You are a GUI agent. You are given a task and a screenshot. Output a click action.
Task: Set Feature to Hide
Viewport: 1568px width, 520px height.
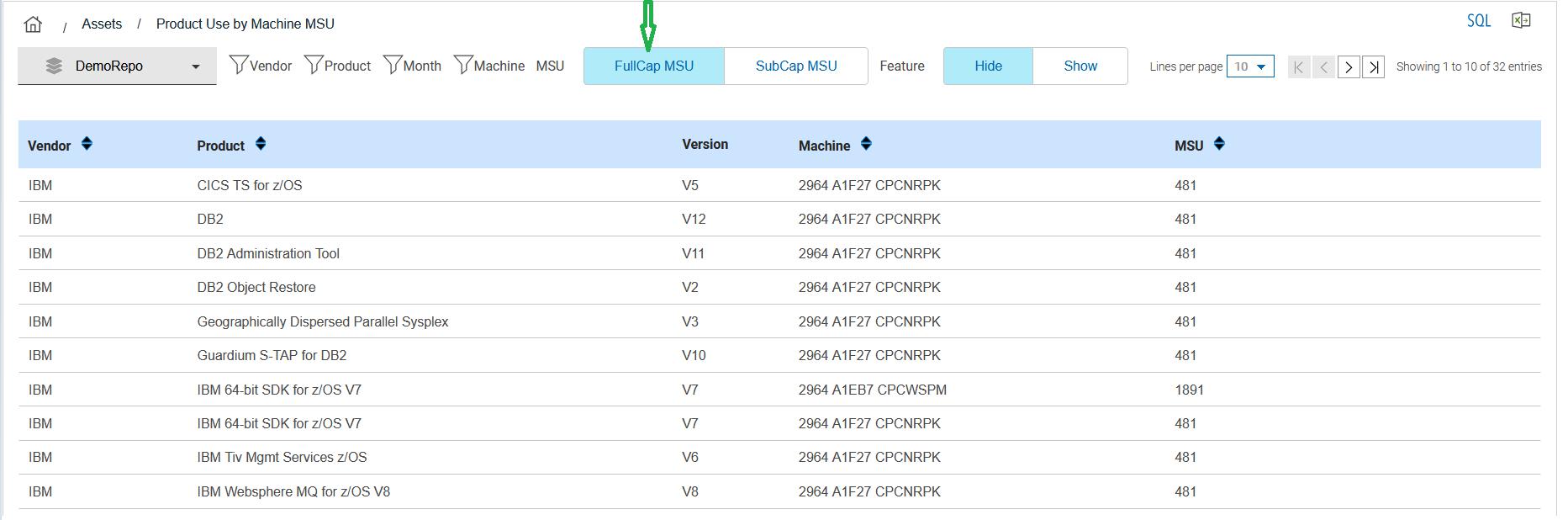988,66
